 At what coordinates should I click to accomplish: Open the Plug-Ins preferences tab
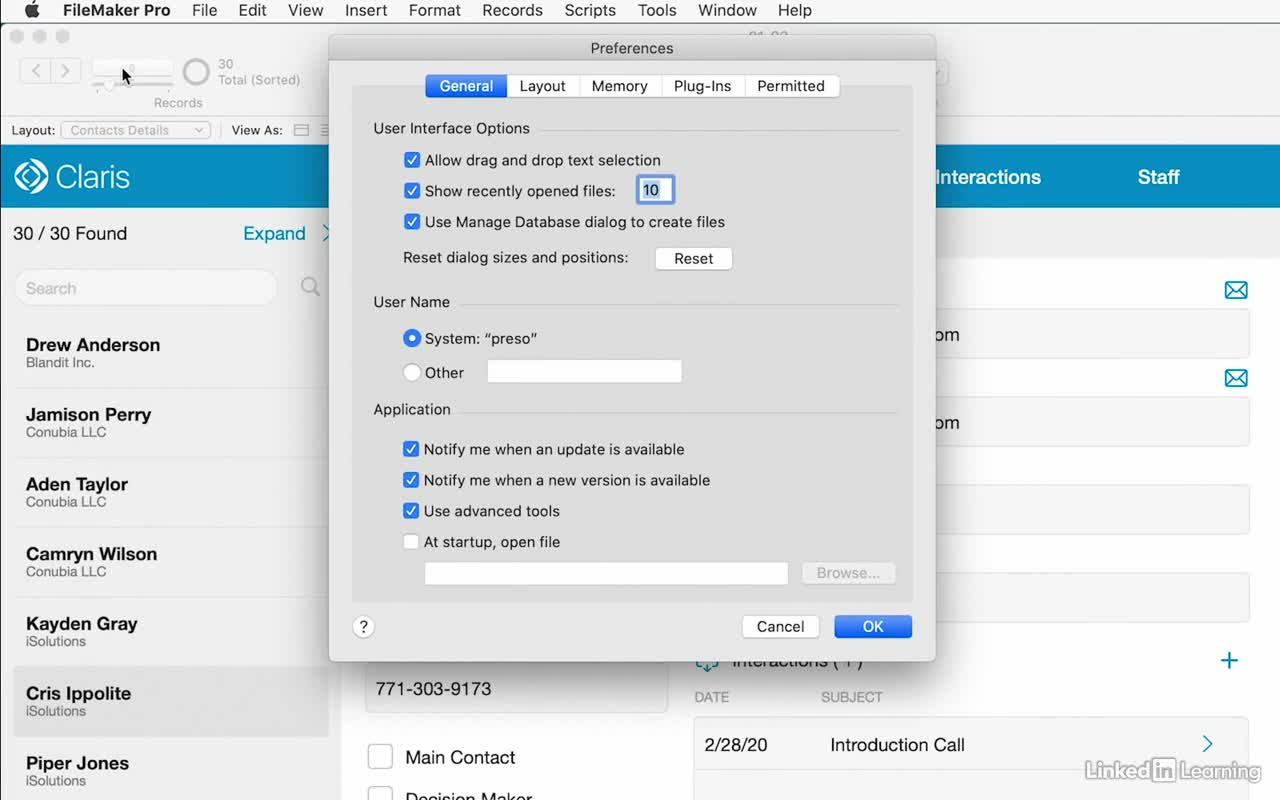(x=702, y=86)
